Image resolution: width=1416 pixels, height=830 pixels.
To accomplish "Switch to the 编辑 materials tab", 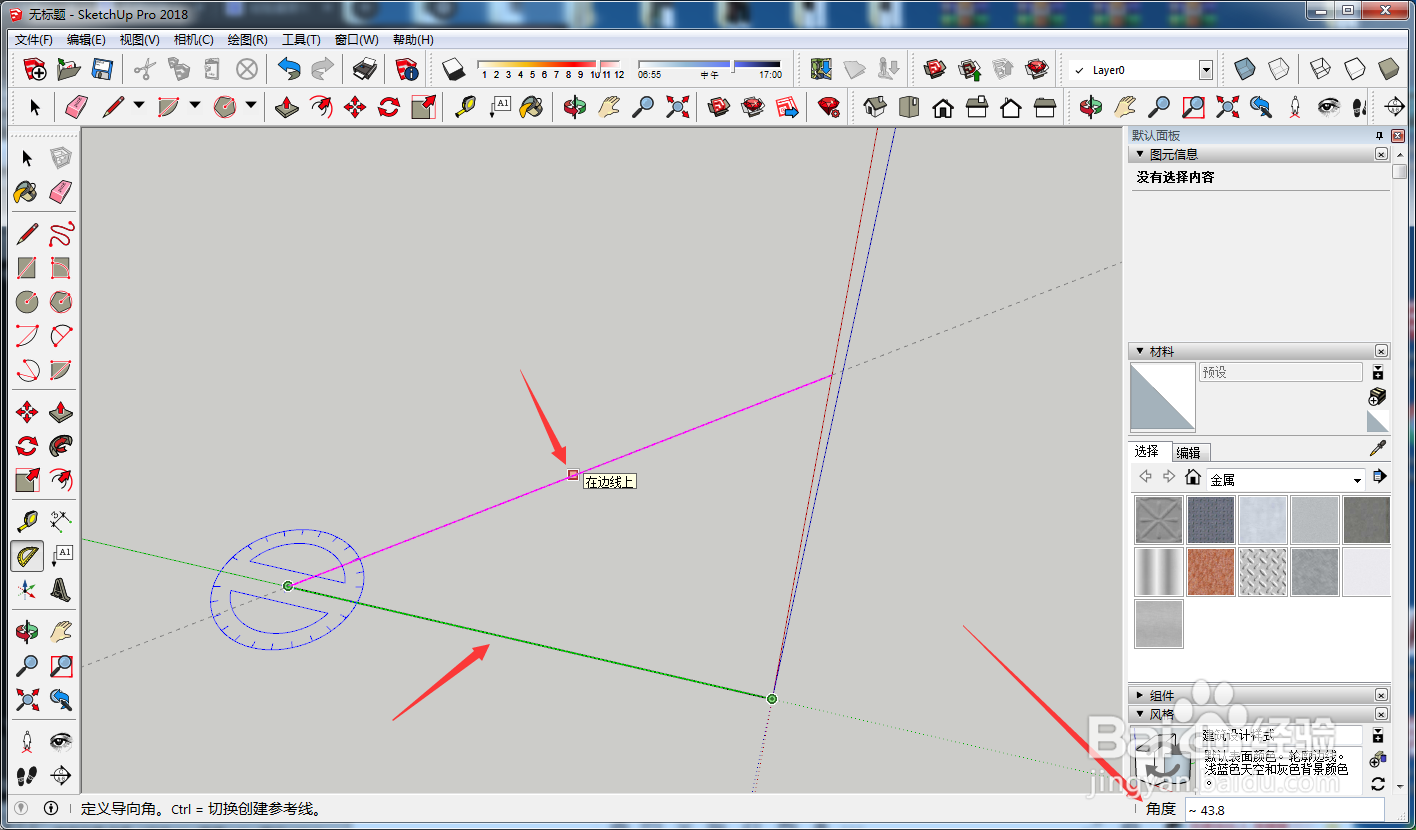I will [1188, 452].
